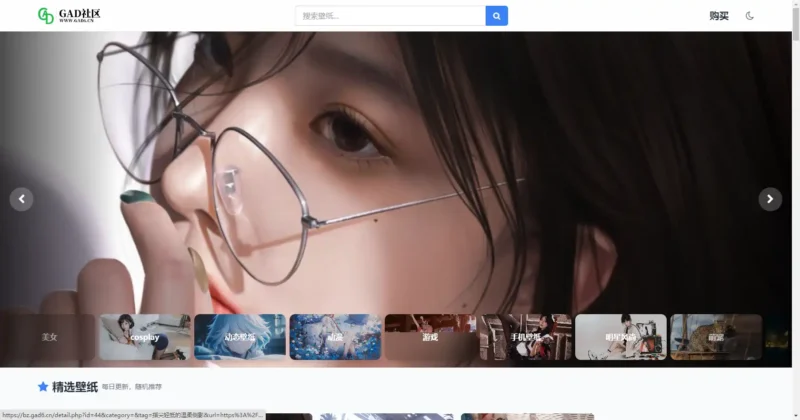Image resolution: width=800 pixels, height=420 pixels.
Task: Choose the 游戏 category tile
Action: pos(430,337)
